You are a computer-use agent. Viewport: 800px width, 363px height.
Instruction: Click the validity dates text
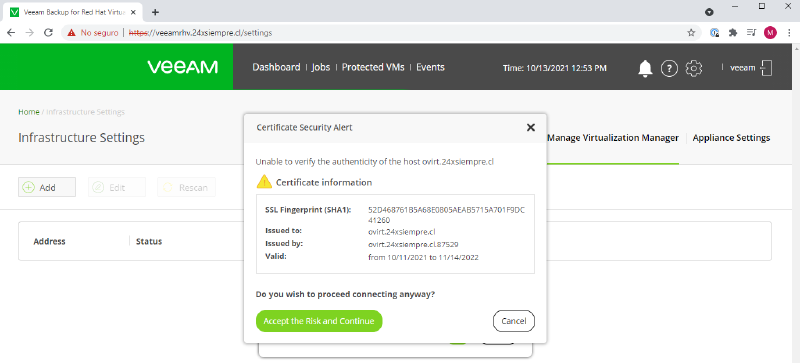(x=423, y=257)
